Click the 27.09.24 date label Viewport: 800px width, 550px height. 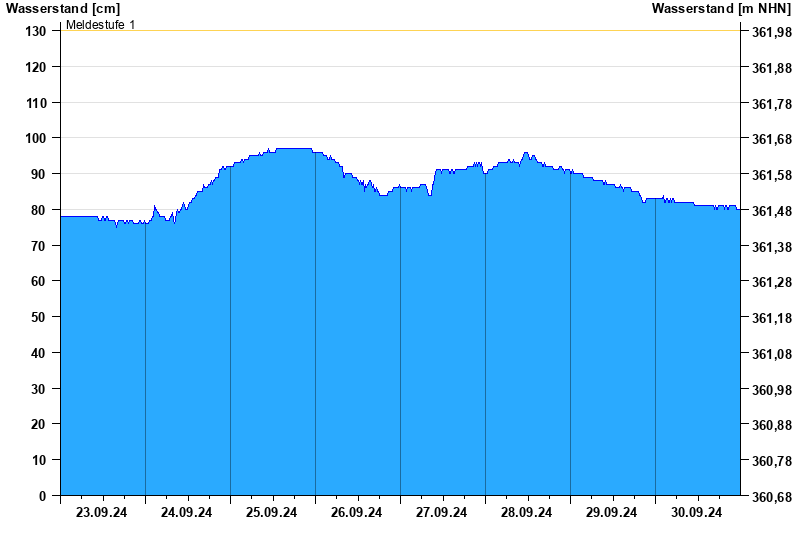click(441, 512)
